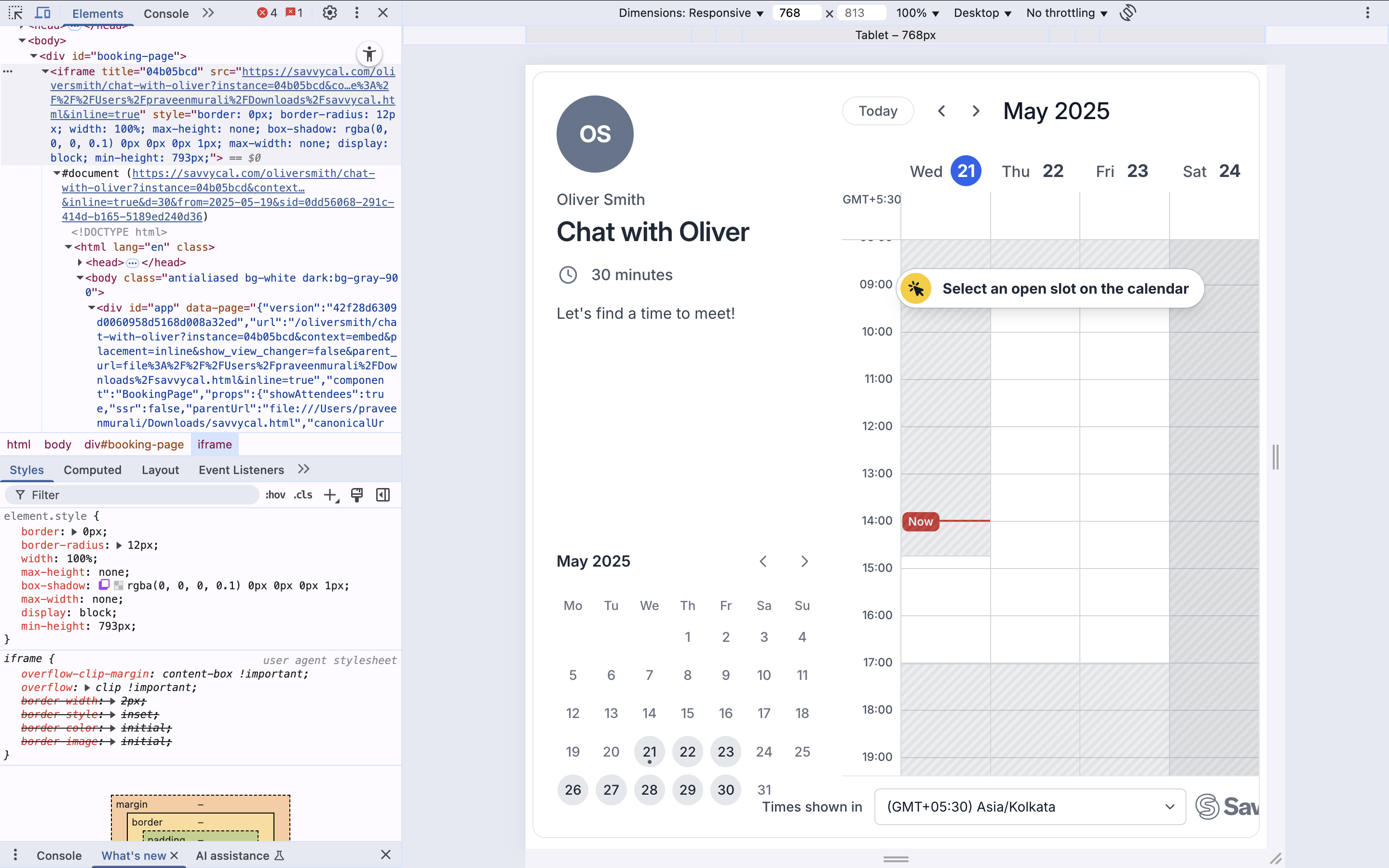Viewport: 1389px width, 868px height.
Task: Open the Desktop device type dropdown
Action: click(982, 13)
